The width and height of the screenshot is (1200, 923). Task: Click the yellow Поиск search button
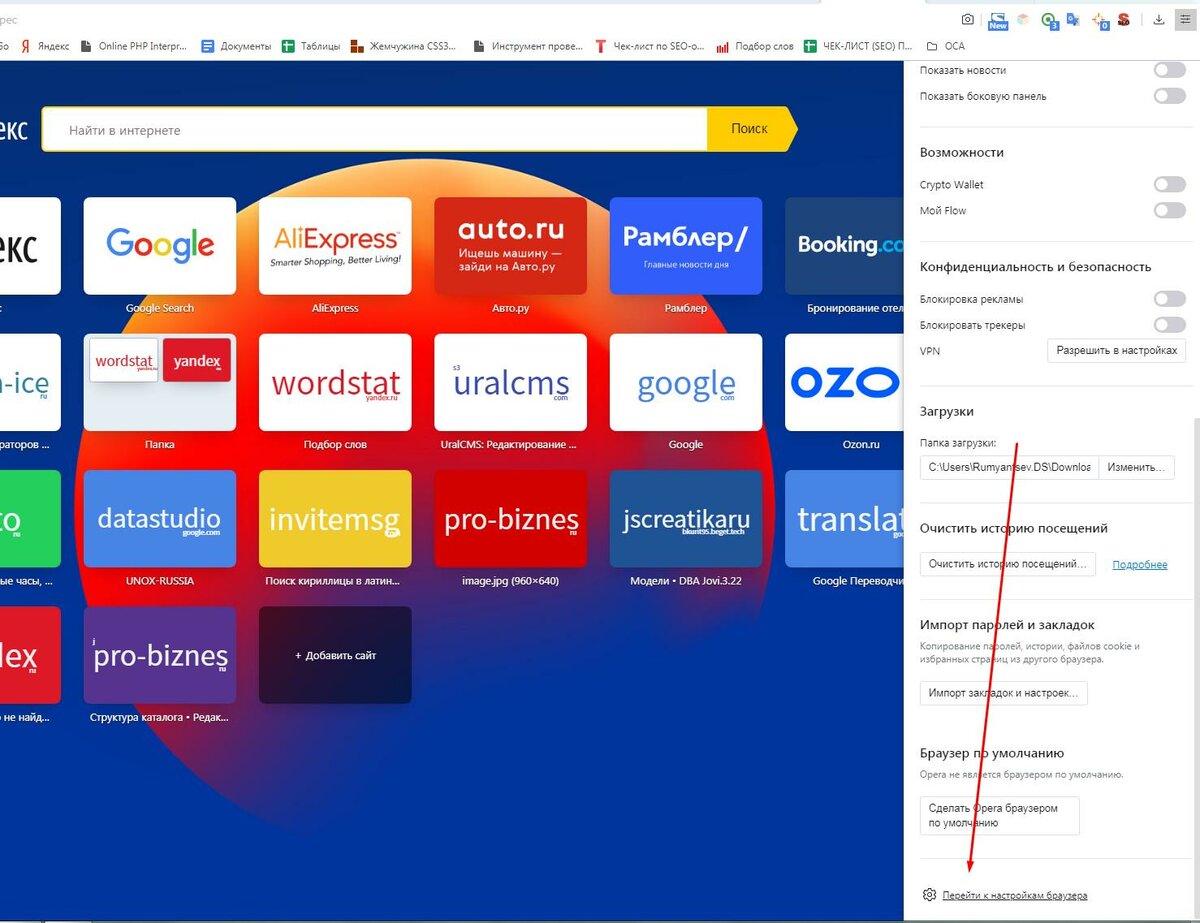[x=750, y=129]
